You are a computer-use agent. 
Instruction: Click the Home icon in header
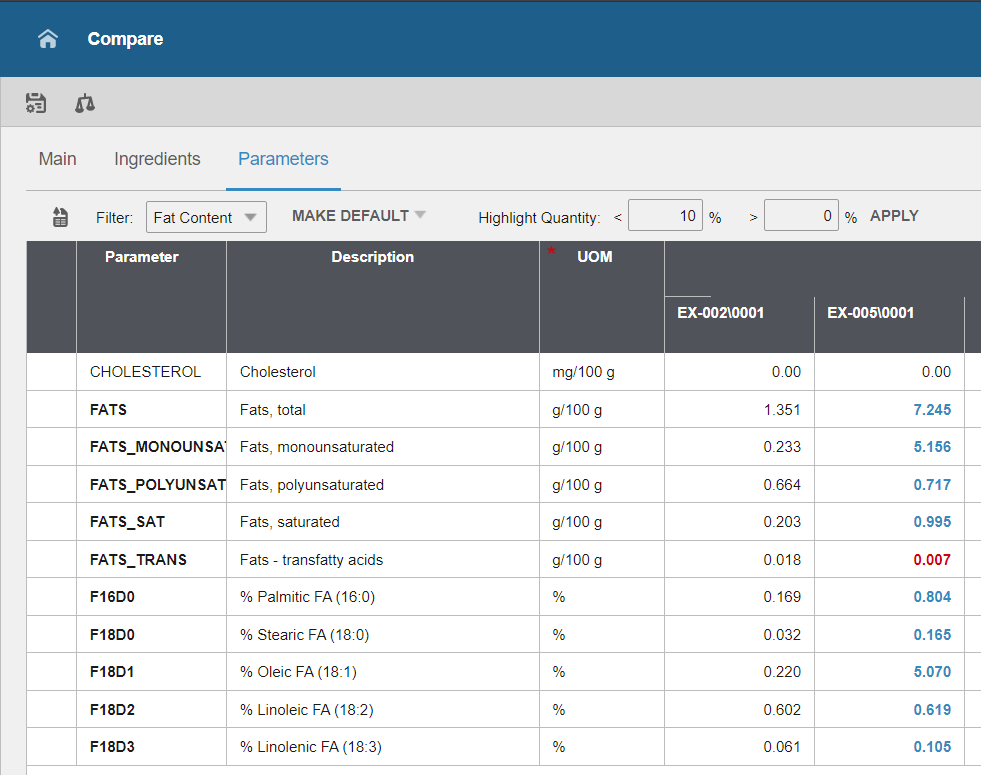pyautogui.click(x=48, y=39)
